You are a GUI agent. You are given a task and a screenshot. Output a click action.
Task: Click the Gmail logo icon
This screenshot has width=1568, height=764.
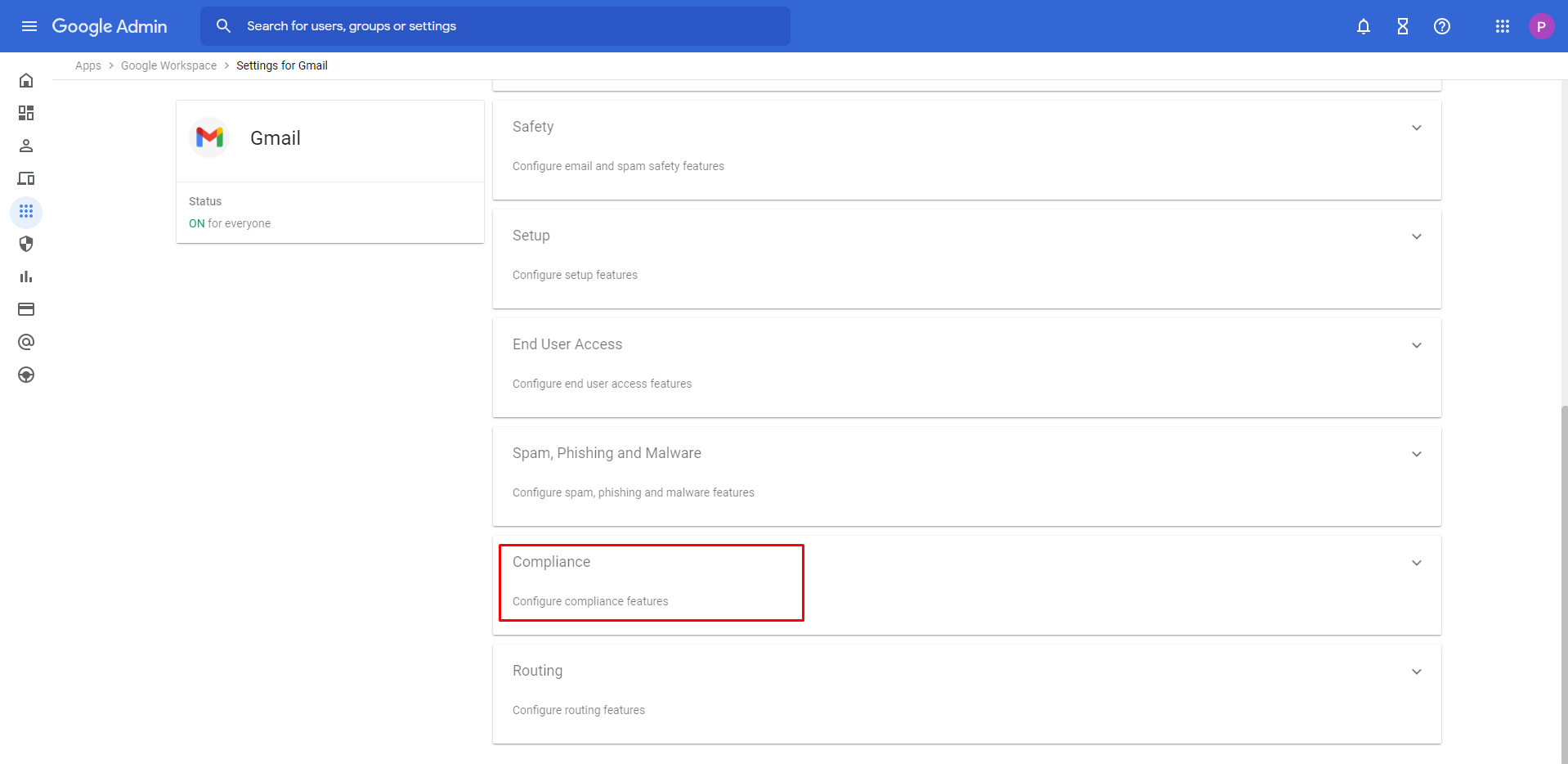210,137
